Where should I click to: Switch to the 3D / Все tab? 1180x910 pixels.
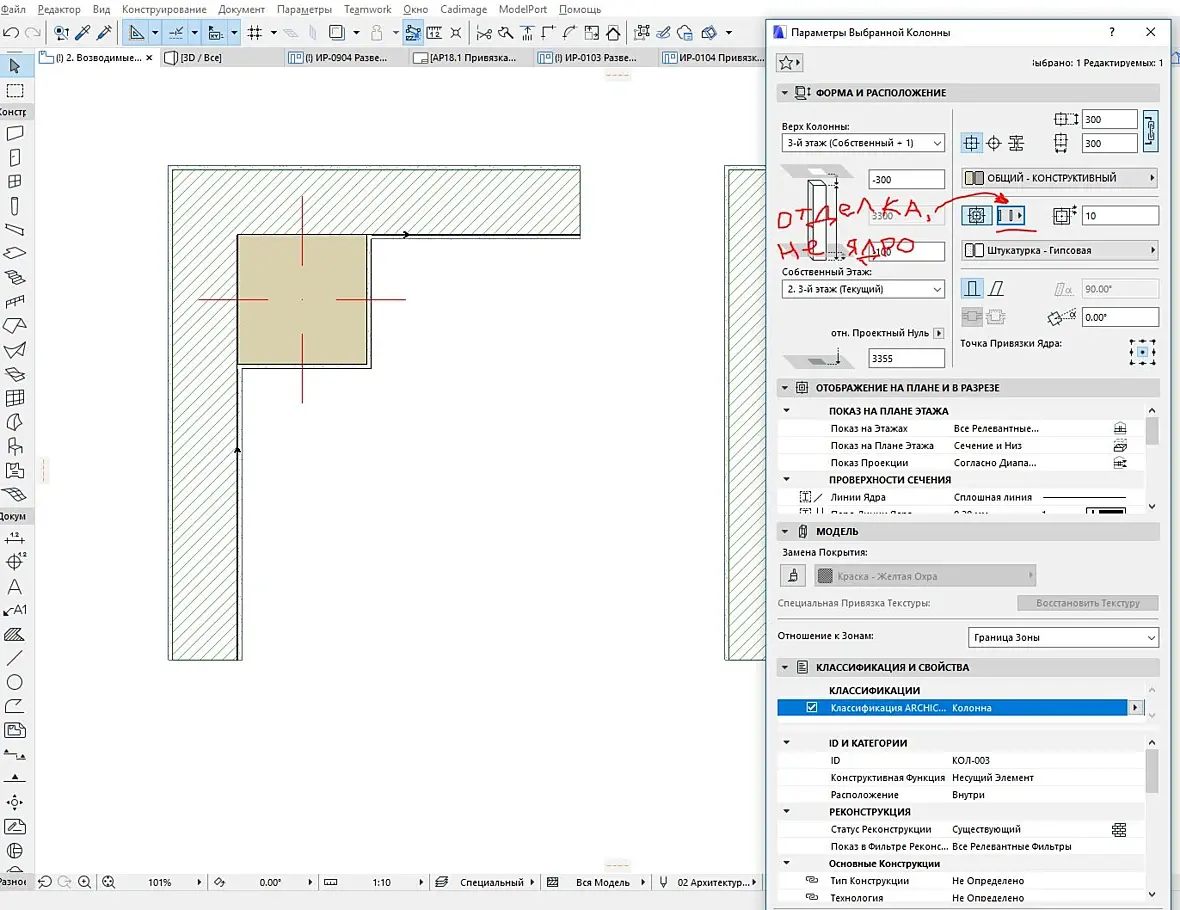click(x=200, y=58)
